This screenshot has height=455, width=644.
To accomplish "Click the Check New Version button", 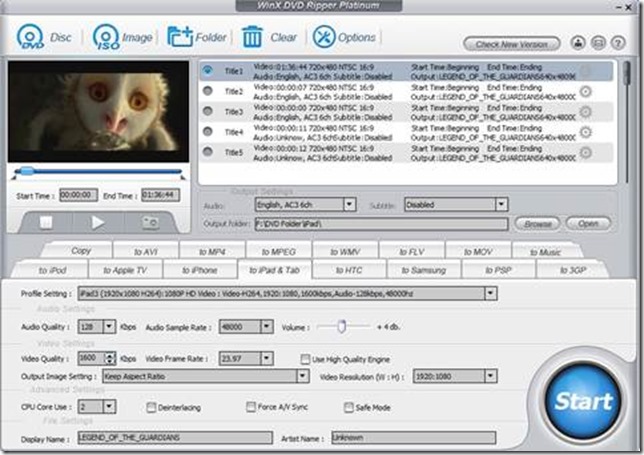I will (x=511, y=44).
